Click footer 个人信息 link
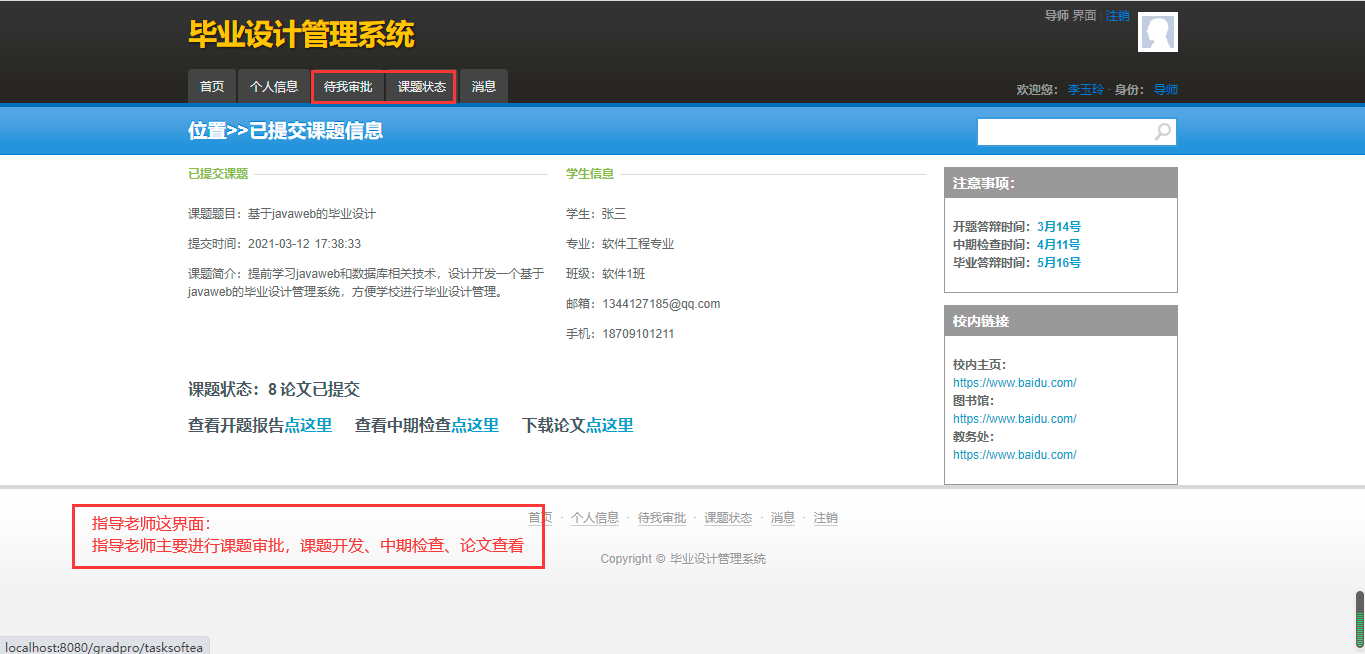This screenshot has height=654, width=1365. point(595,518)
